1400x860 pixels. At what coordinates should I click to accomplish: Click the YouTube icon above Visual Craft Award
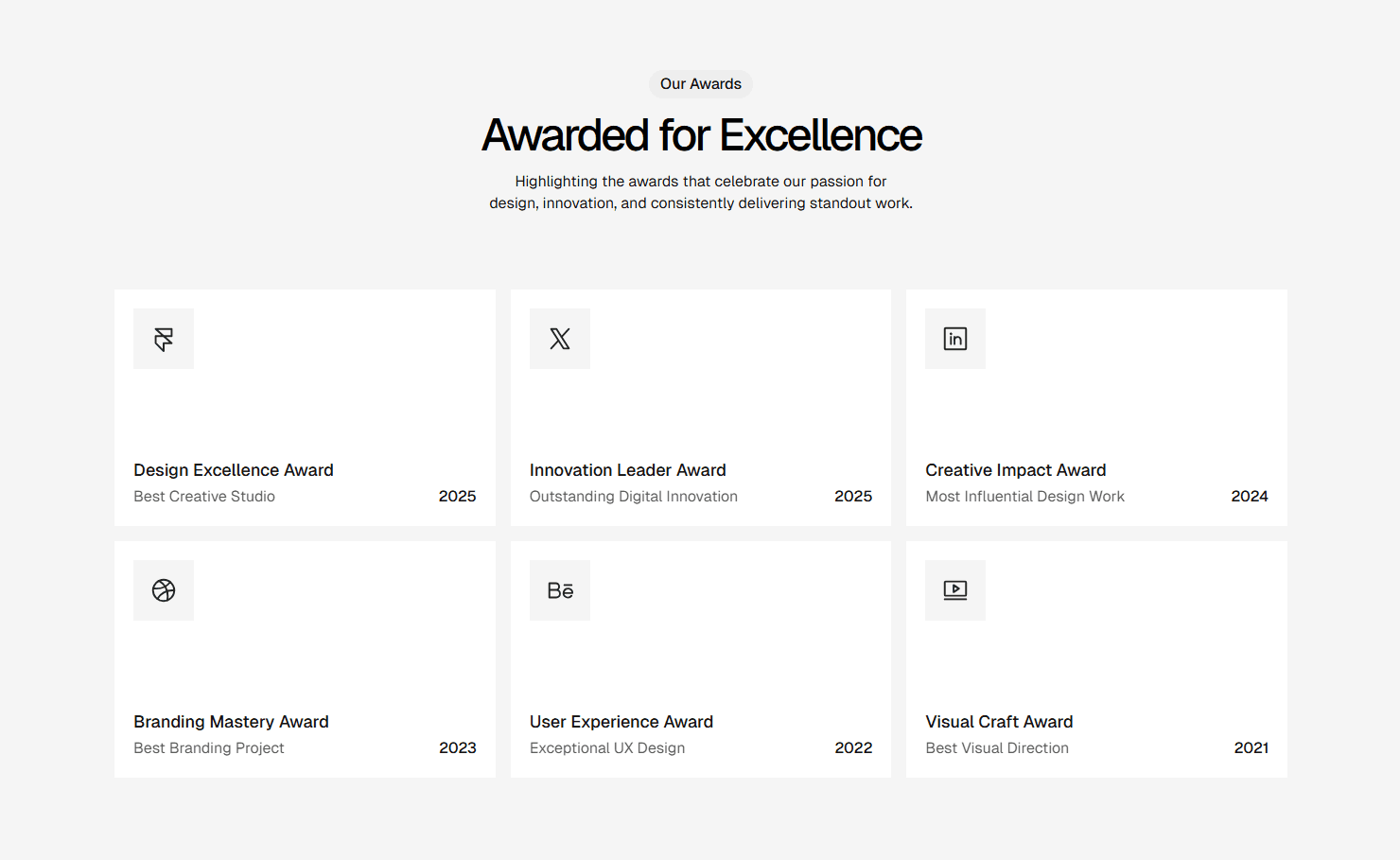[x=954, y=589]
